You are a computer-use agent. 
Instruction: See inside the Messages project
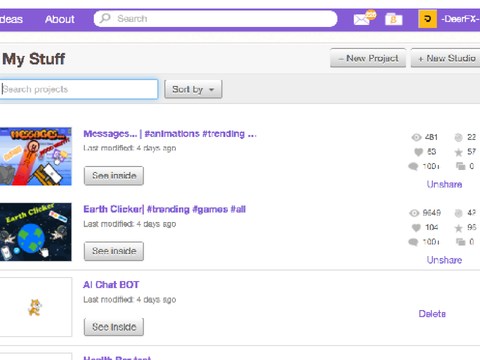coord(114,176)
